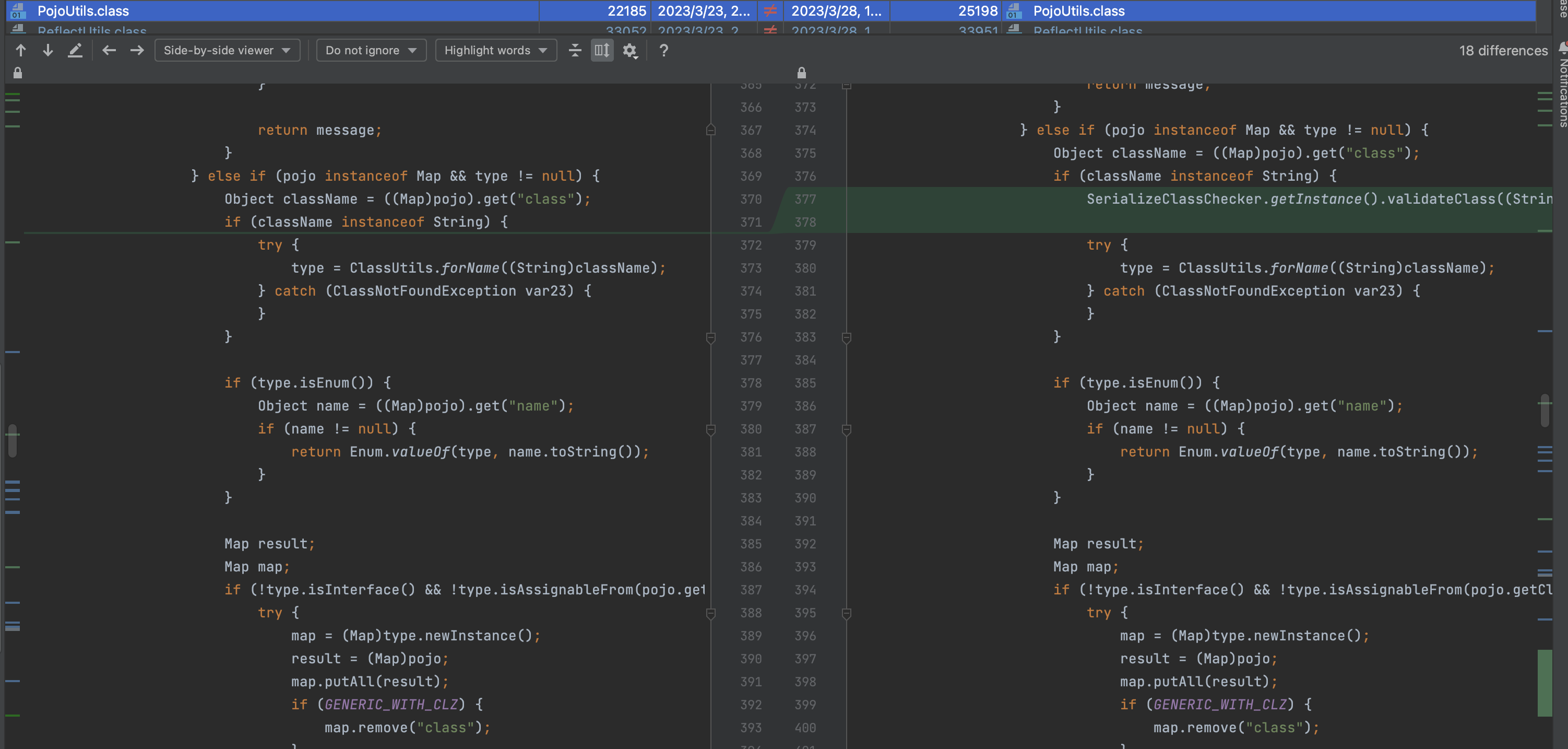This screenshot has height=749, width=1568.
Task: Click not-equal icon in PojoUtils row
Action: coord(770,11)
